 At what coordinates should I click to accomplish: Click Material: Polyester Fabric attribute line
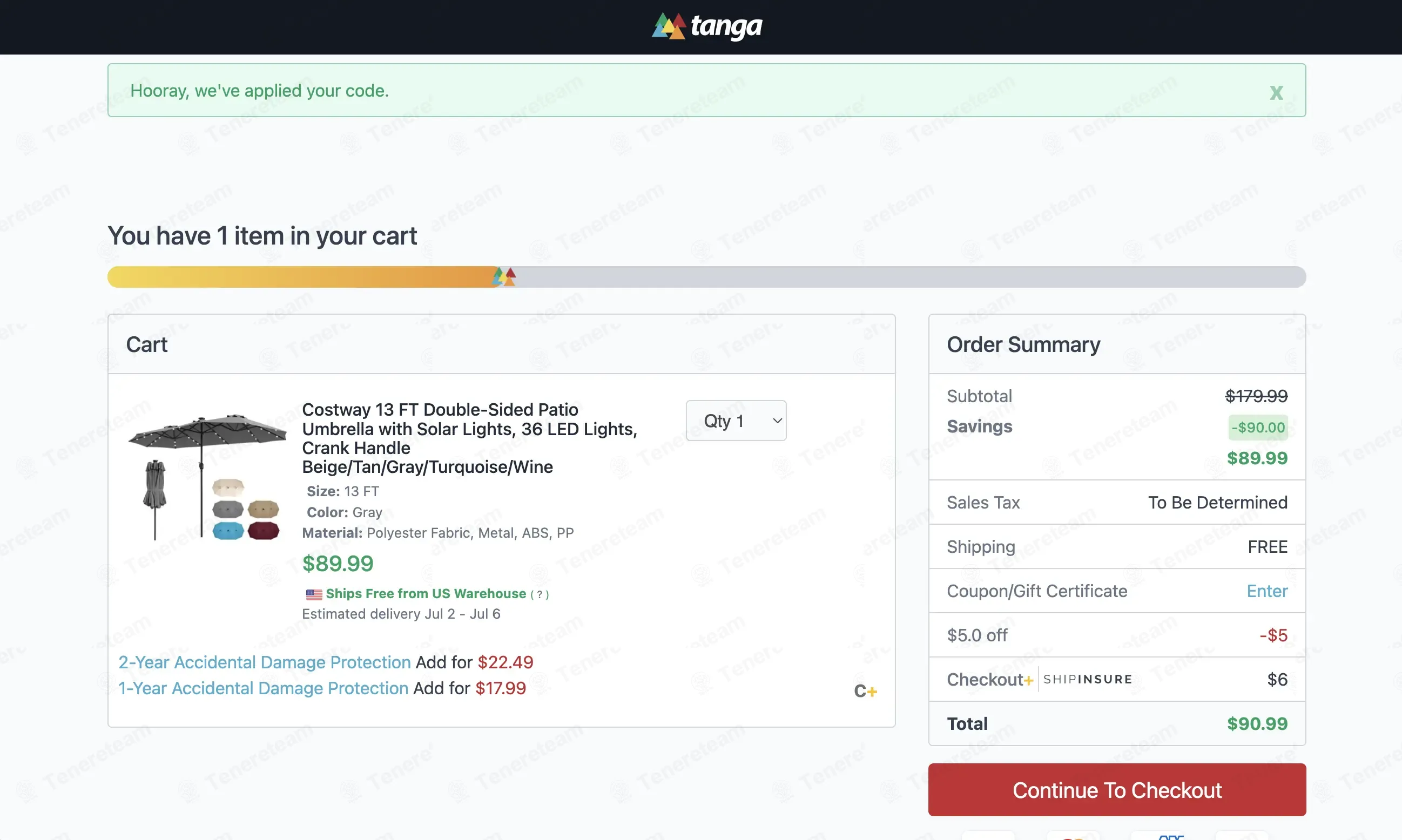tap(437, 533)
